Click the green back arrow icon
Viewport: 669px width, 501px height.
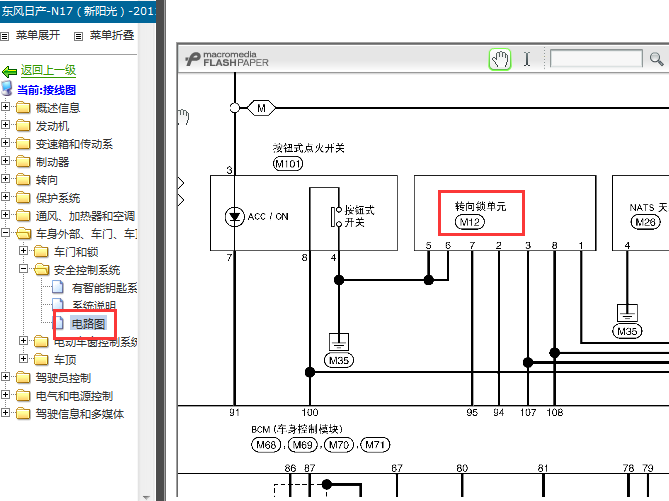[x=9, y=71]
